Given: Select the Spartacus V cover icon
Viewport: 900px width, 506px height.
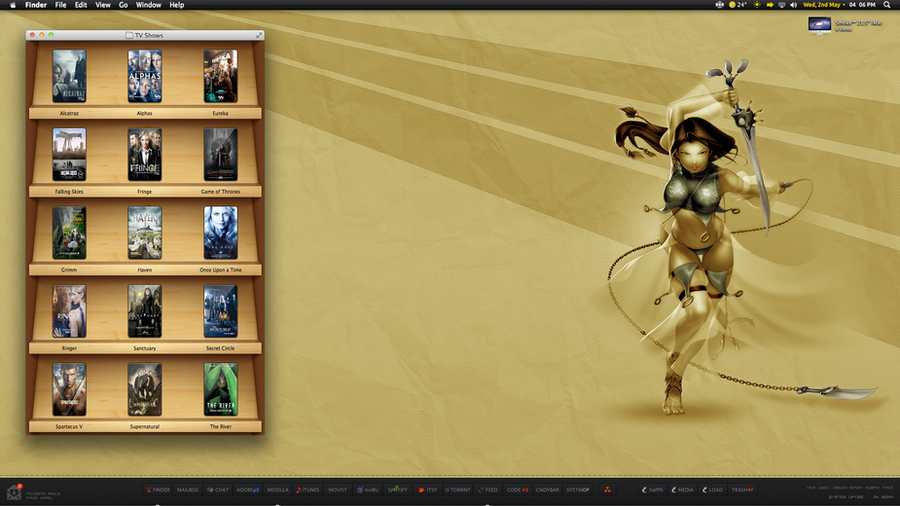Looking at the screenshot, I should (x=69, y=390).
